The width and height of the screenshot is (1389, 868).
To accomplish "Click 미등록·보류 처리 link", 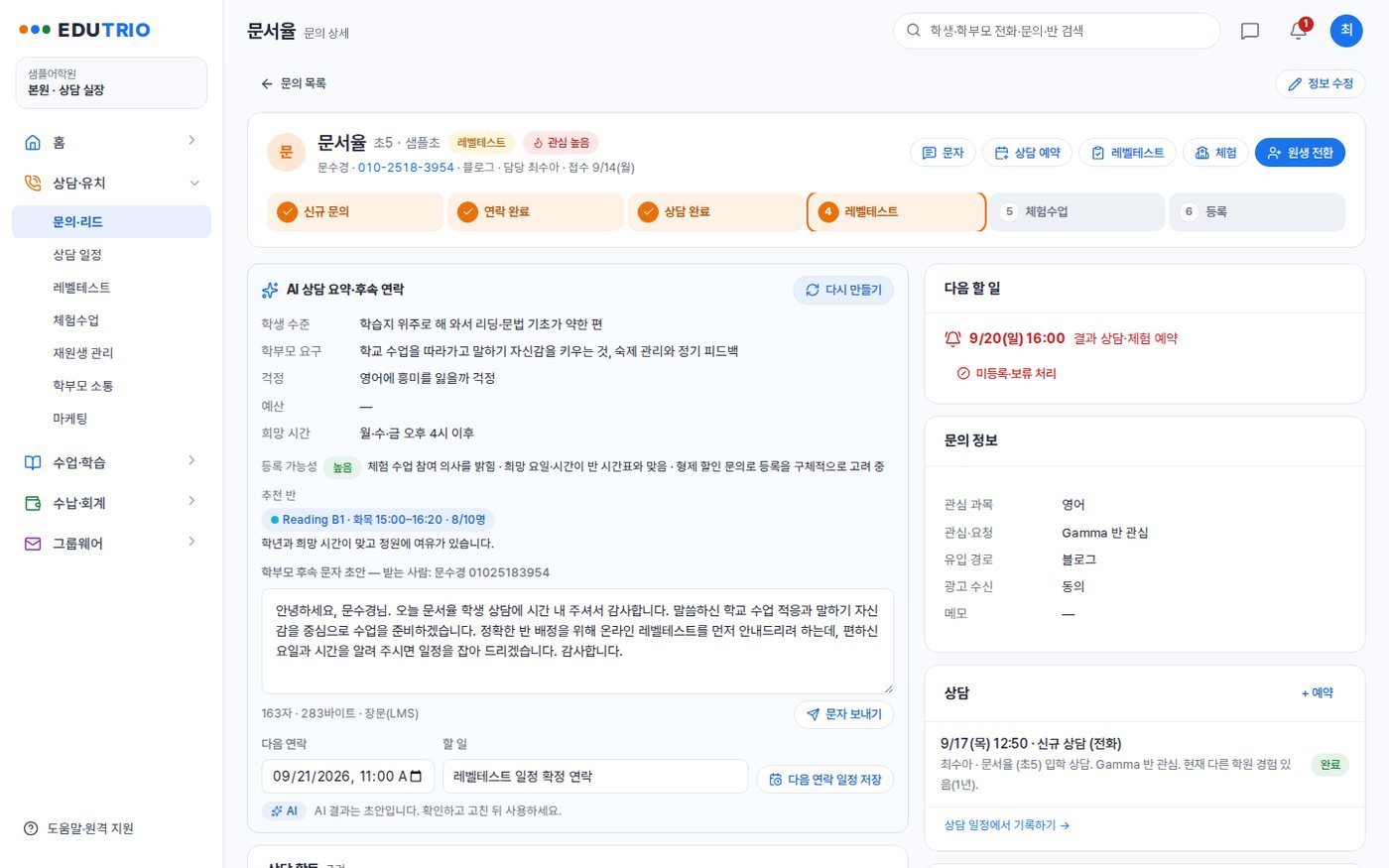I will coord(1006,373).
